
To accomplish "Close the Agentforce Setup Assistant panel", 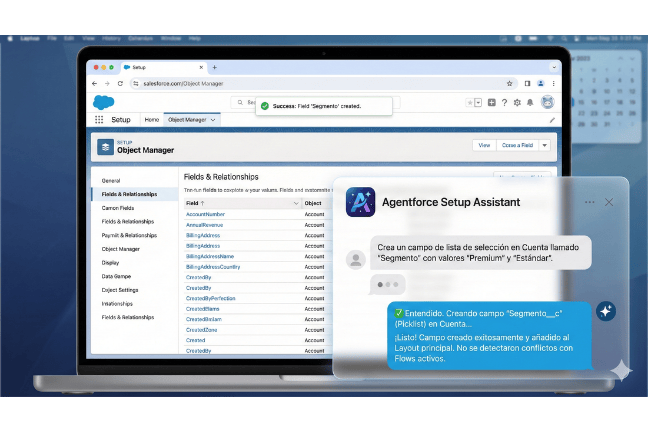I will coord(609,202).
